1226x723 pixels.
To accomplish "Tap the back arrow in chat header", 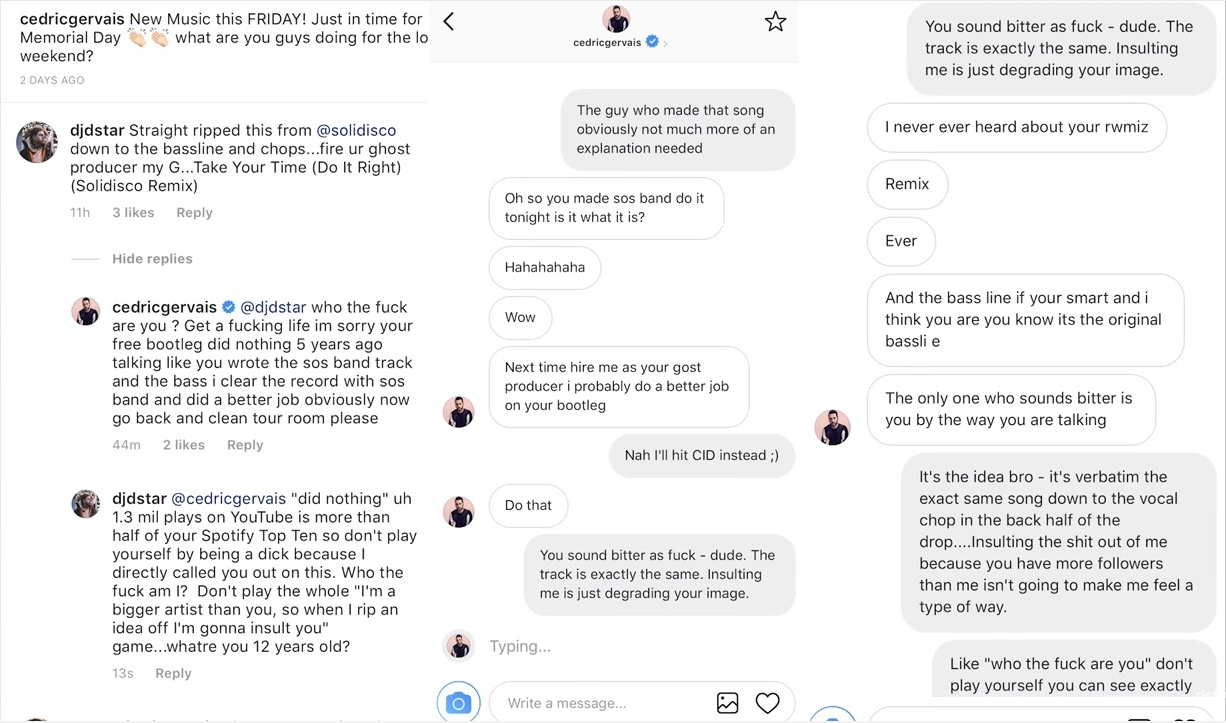I will click(449, 22).
